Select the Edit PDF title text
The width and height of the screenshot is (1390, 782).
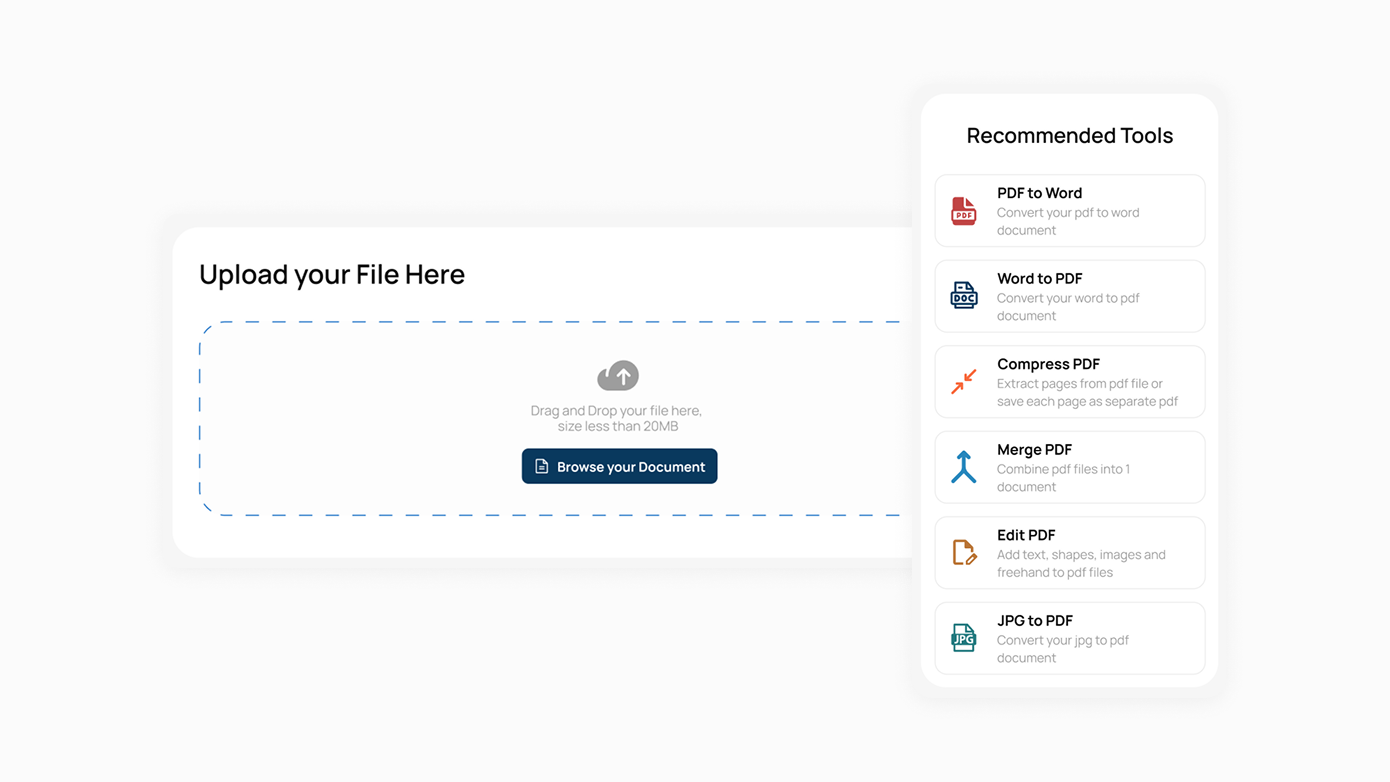pyautogui.click(x=1026, y=535)
